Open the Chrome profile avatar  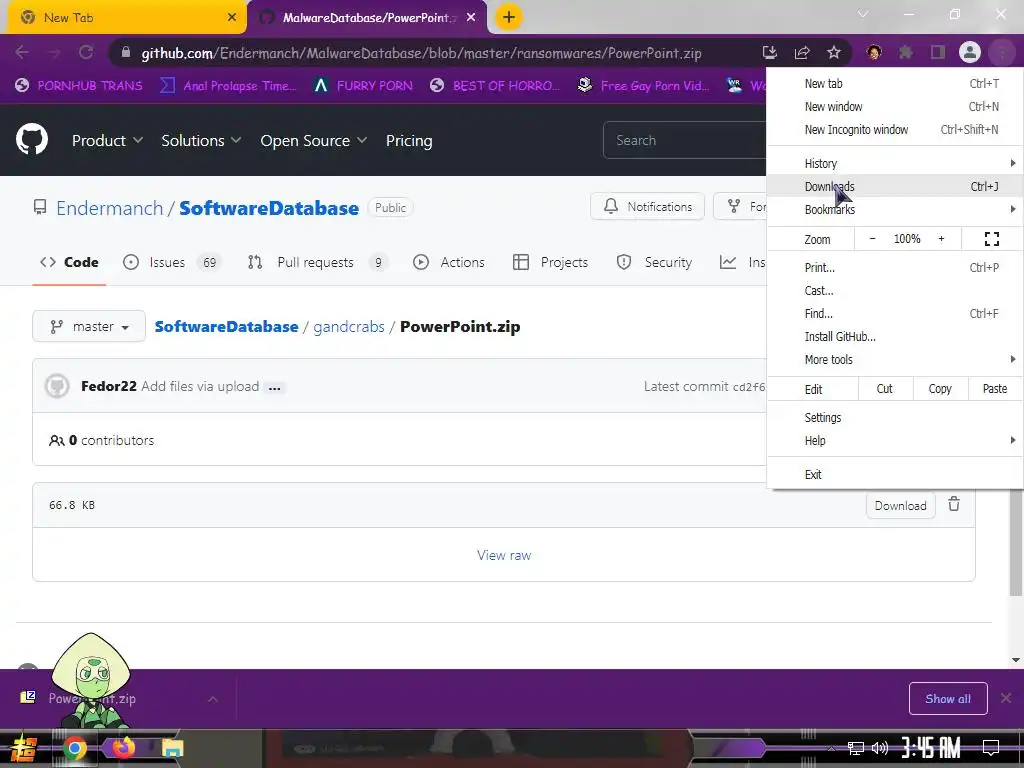[970, 52]
